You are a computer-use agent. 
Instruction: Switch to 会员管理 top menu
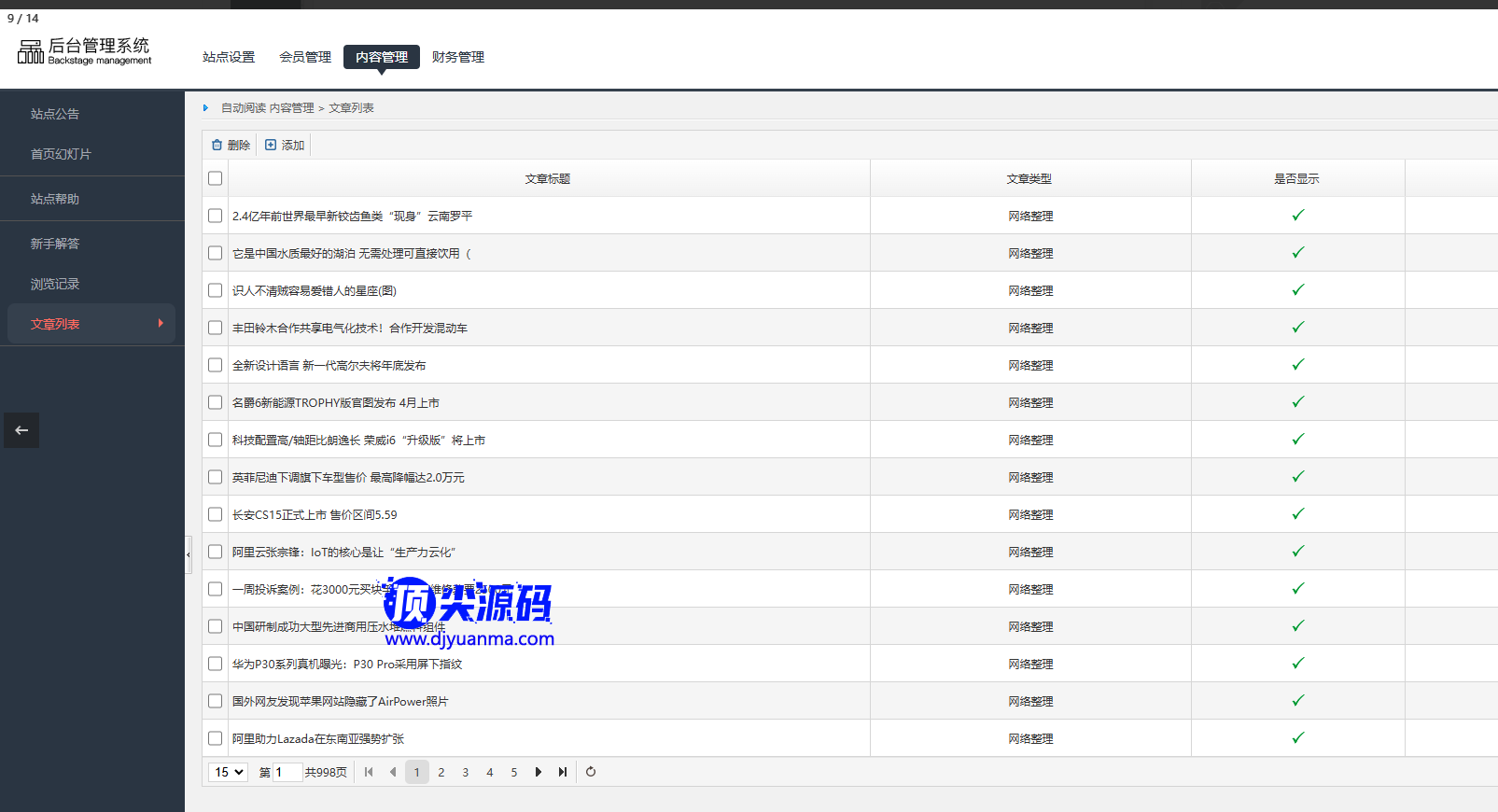305,57
